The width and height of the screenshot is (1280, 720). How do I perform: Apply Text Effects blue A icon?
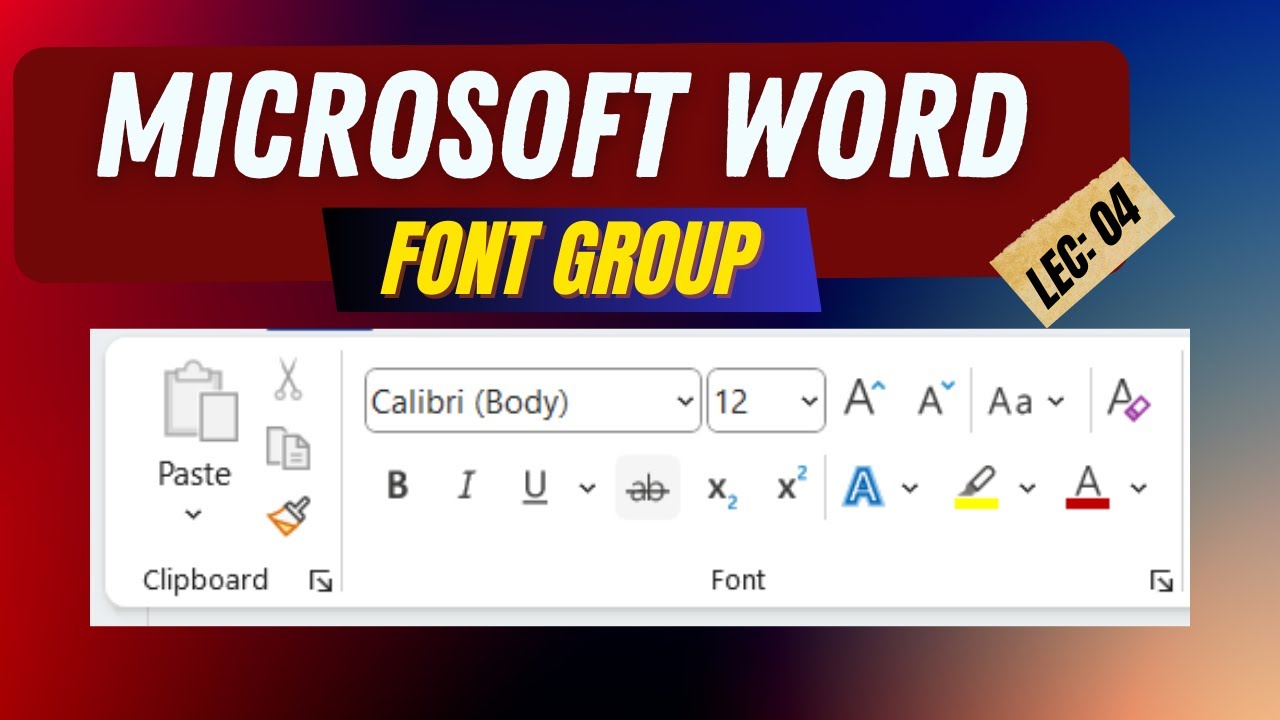click(863, 487)
